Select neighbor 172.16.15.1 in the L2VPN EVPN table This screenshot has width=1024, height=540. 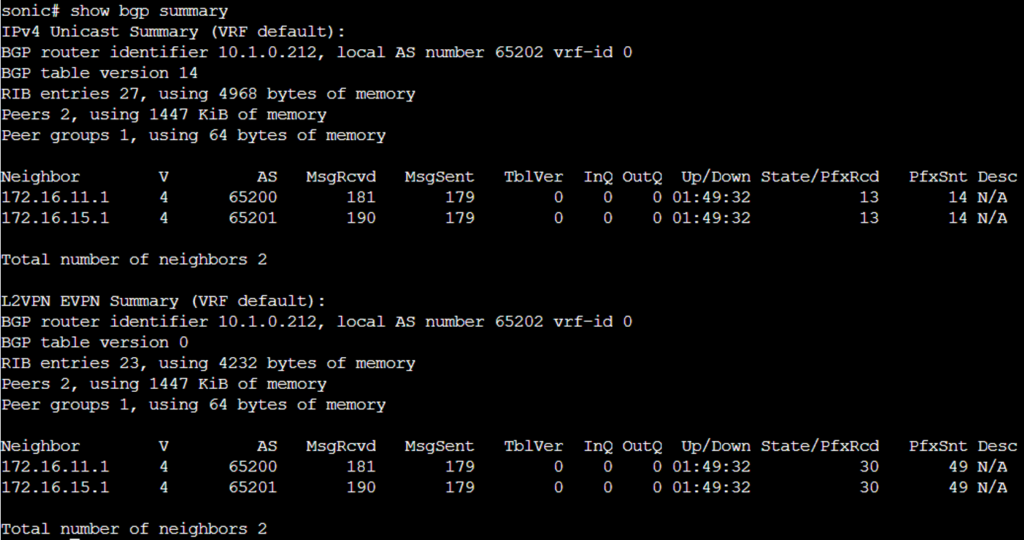(55, 488)
